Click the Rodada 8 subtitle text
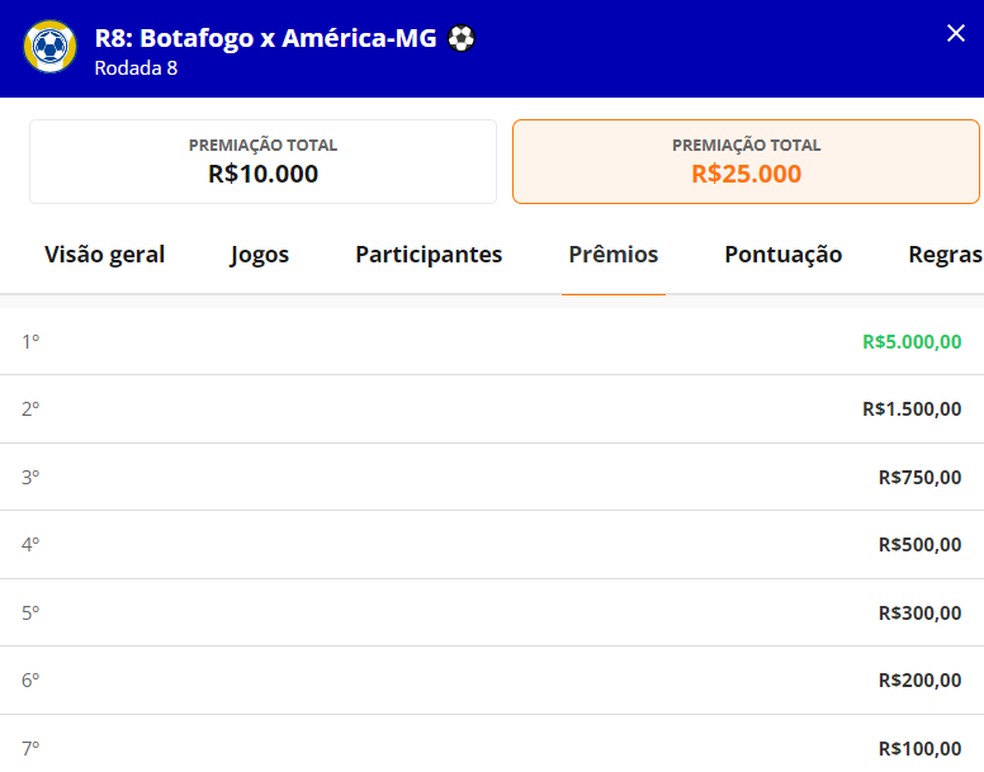The width and height of the screenshot is (984, 772). pos(135,70)
